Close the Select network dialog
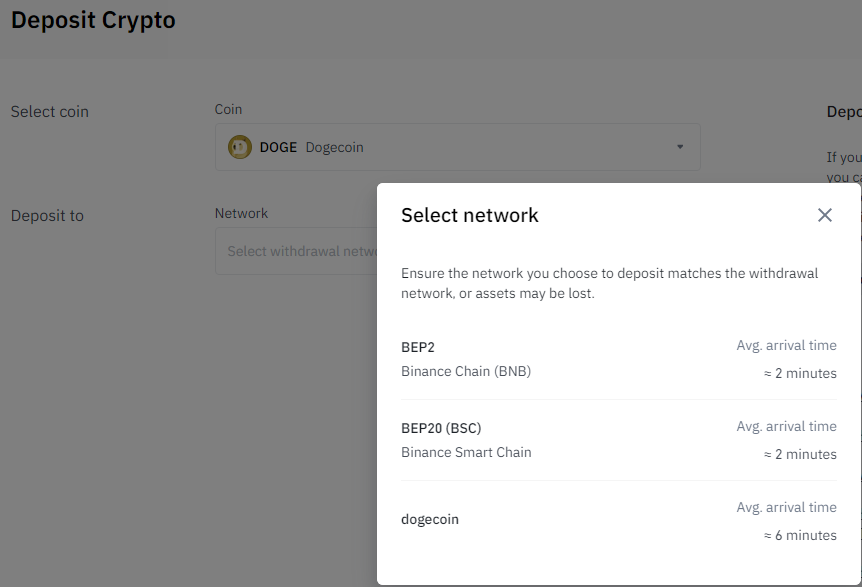The width and height of the screenshot is (862, 587). pyautogui.click(x=824, y=215)
